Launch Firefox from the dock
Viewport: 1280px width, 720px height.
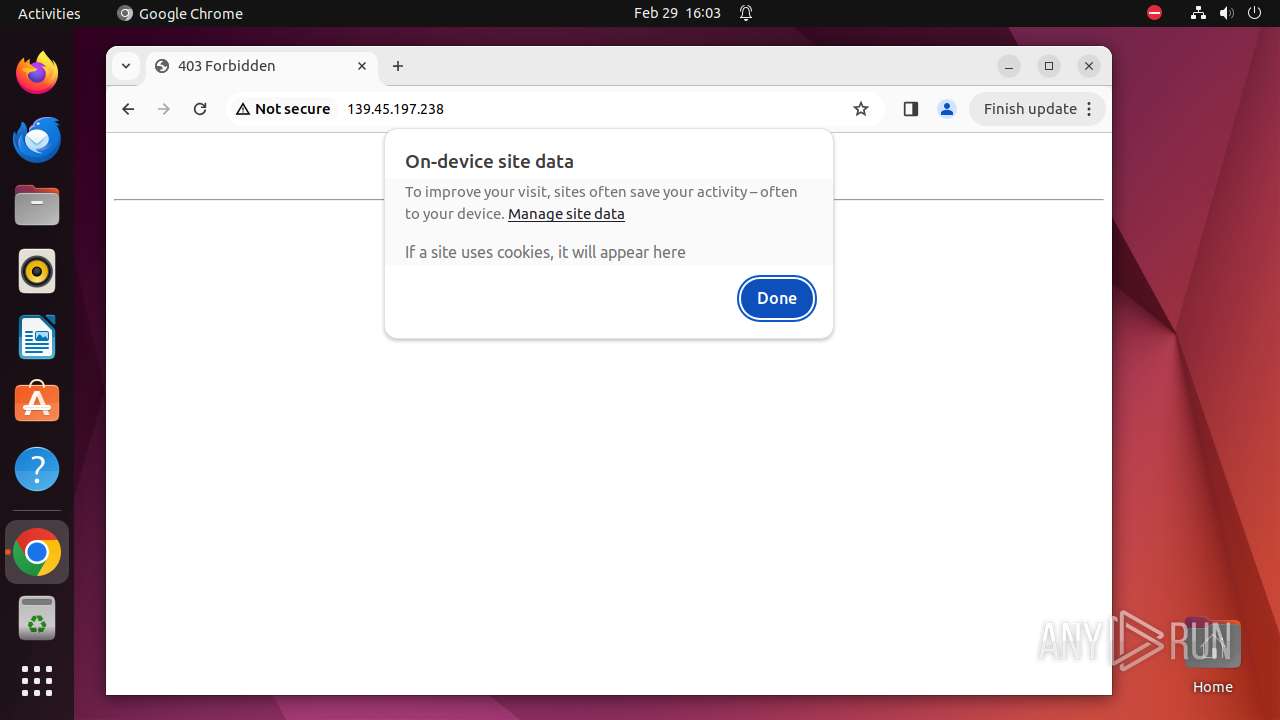tap(37, 73)
